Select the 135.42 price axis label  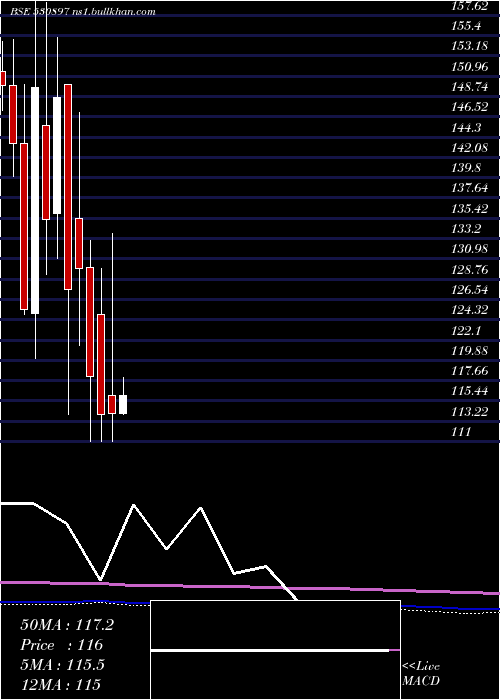point(470,209)
